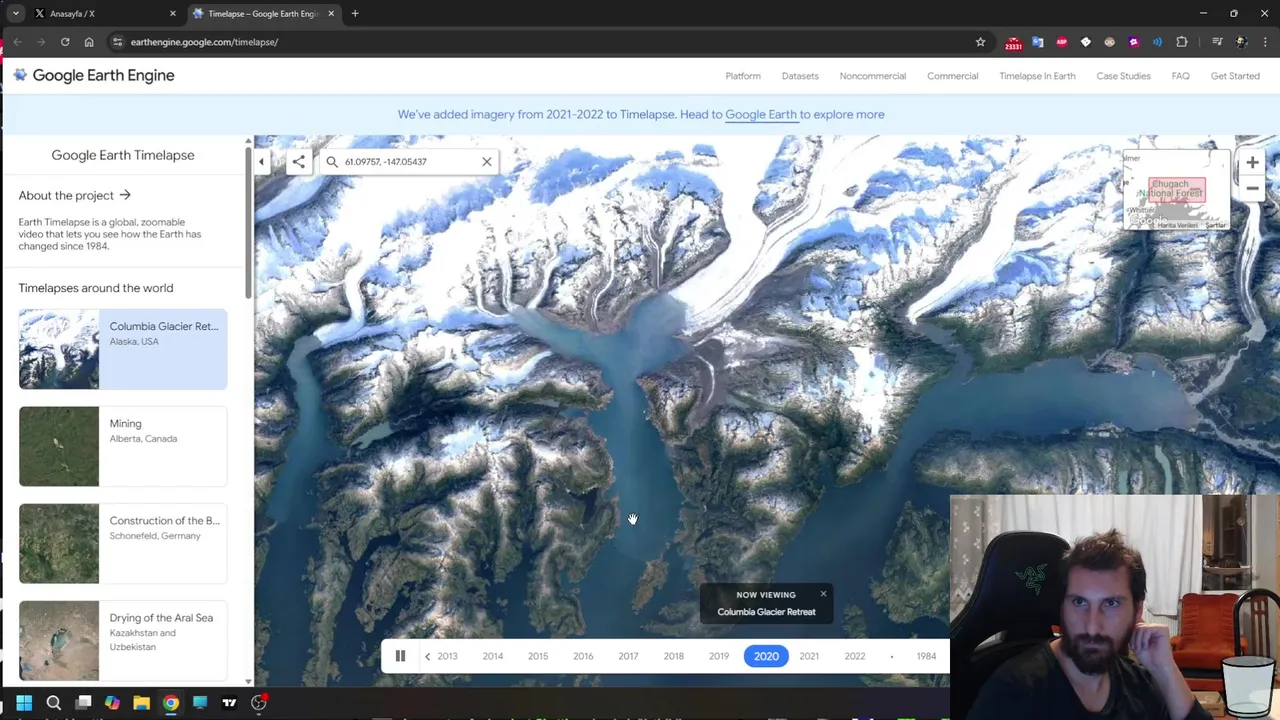Jump to year 2017 on timeline
Viewport: 1280px width, 720px height.
click(x=628, y=656)
